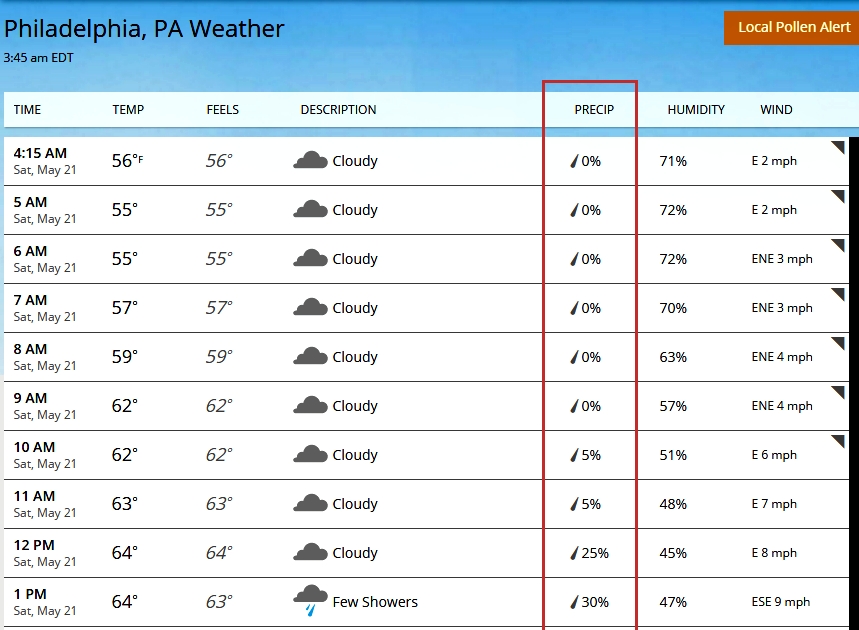Select the precipitation droplet beside 25% at 12 PM
The width and height of the screenshot is (859, 630).
pos(574,552)
